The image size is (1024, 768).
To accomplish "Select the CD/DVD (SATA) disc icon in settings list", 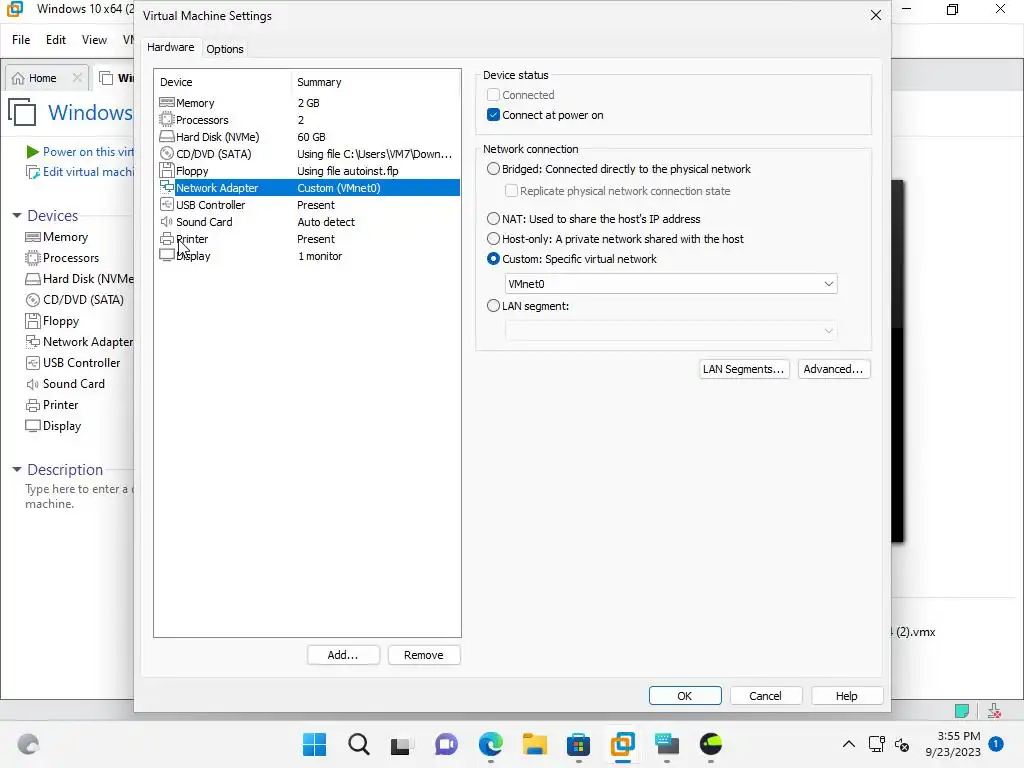I will [167, 153].
